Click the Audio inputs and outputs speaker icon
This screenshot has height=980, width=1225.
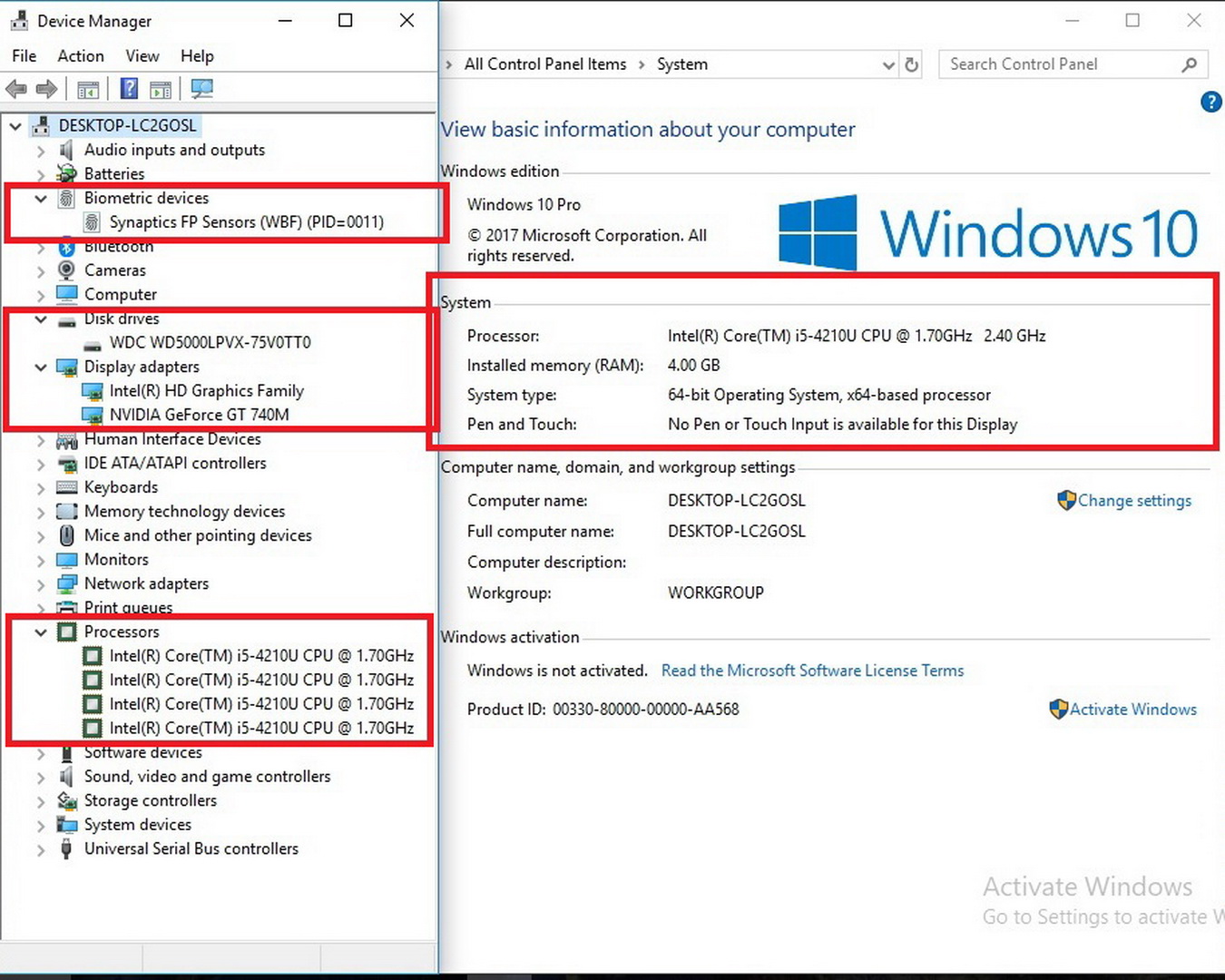click(x=66, y=150)
